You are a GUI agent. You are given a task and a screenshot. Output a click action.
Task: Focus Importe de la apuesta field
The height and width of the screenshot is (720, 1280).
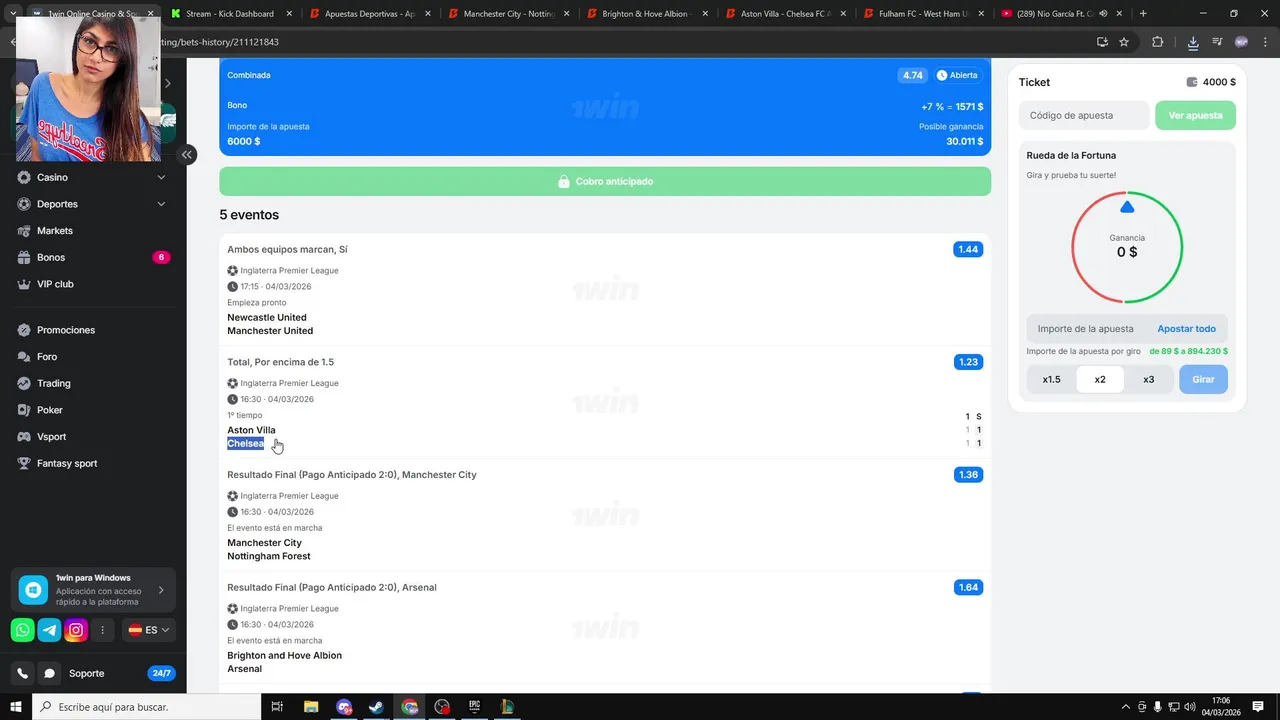(x=1088, y=329)
